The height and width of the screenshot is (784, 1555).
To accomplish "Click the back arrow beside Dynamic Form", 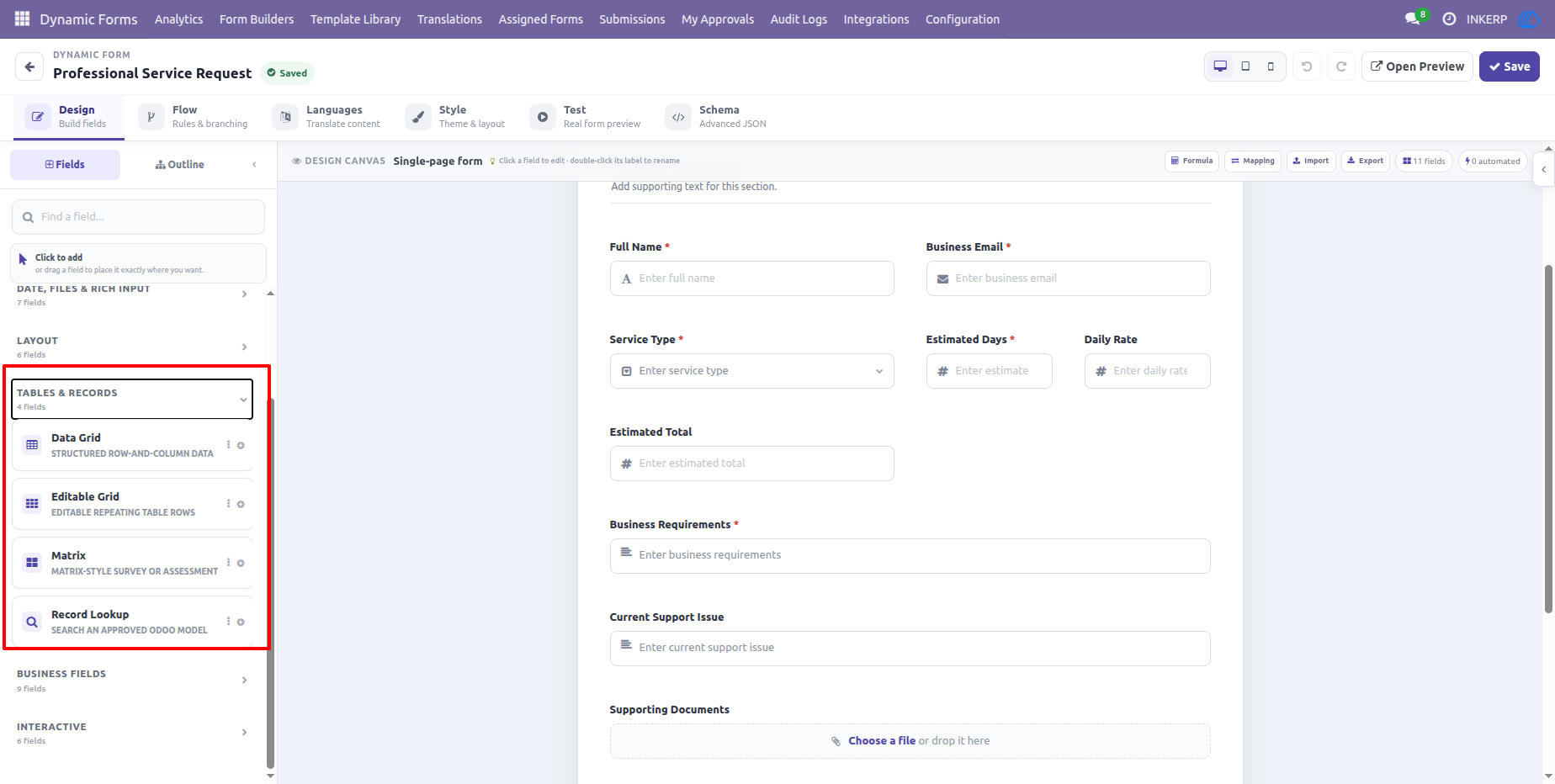I will pyautogui.click(x=29, y=66).
